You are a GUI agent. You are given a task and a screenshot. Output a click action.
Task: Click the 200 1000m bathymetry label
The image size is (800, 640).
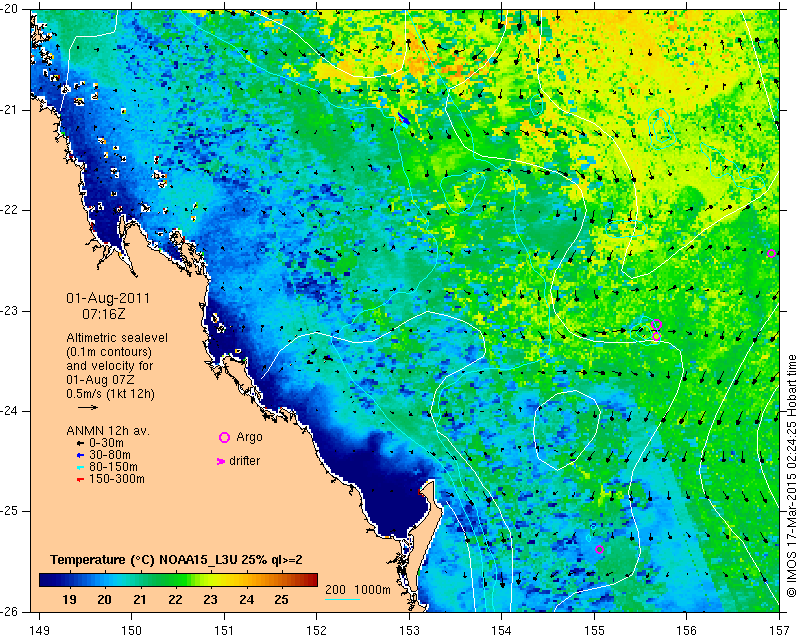358,590
